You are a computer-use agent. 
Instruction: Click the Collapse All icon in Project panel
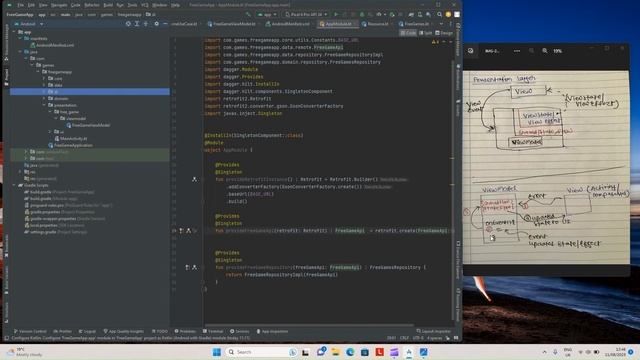[x=146, y=24]
